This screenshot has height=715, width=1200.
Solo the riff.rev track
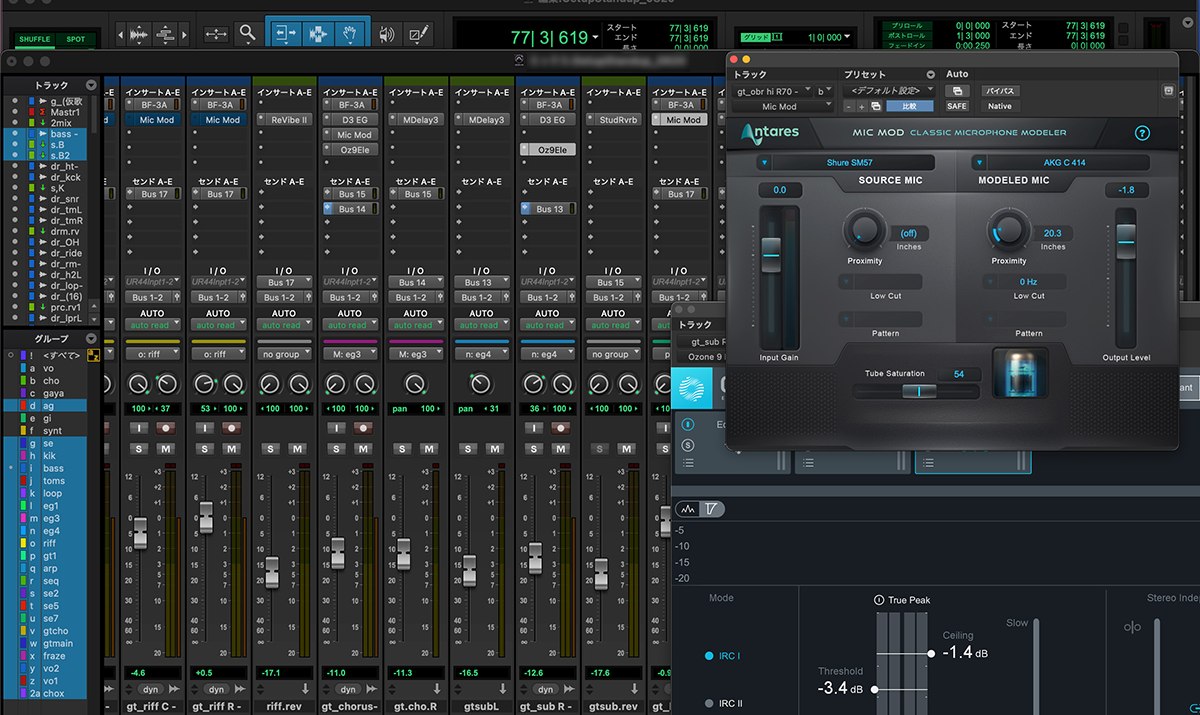pos(271,449)
